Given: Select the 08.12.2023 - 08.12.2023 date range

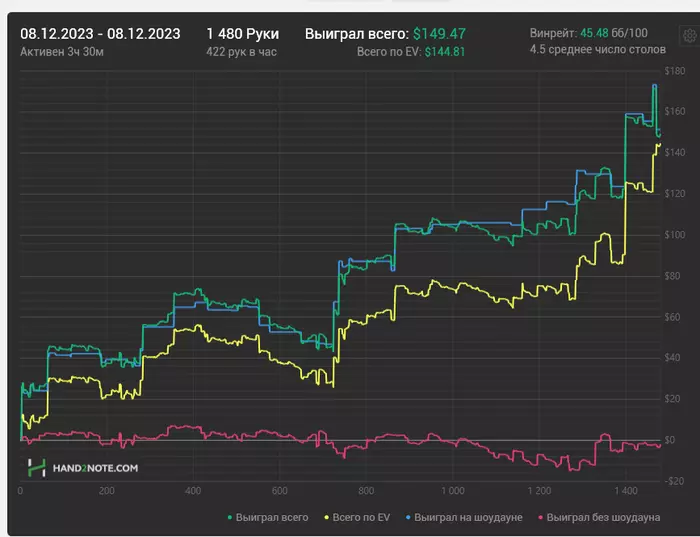Looking at the screenshot, I should tap(100, 34).
